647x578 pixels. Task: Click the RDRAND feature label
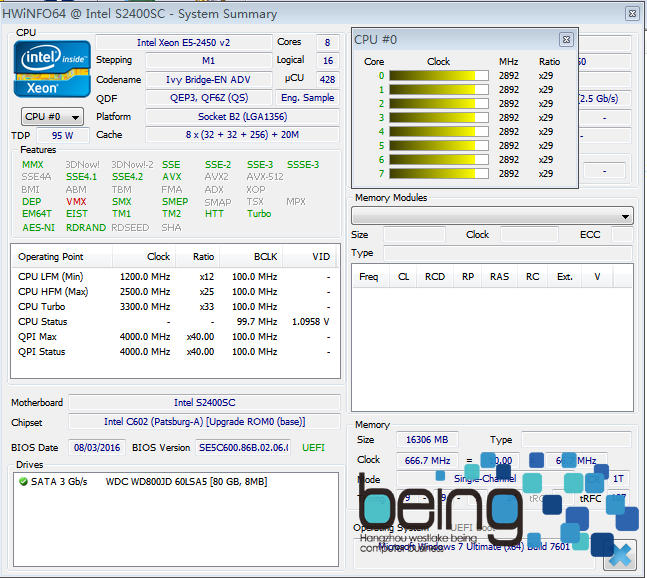tap(86, 228)
